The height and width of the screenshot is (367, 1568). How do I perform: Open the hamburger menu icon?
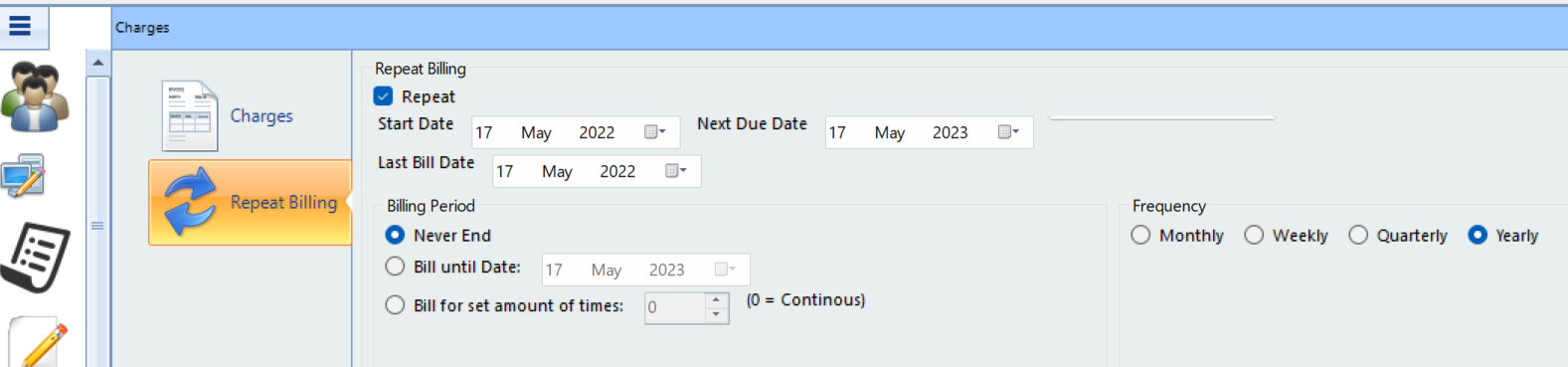pyautogui.click(x=20, y=26)
